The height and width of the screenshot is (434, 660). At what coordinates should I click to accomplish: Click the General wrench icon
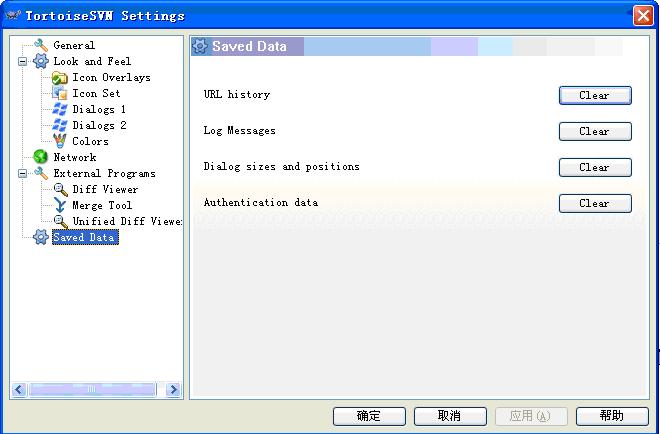point(41,45)
